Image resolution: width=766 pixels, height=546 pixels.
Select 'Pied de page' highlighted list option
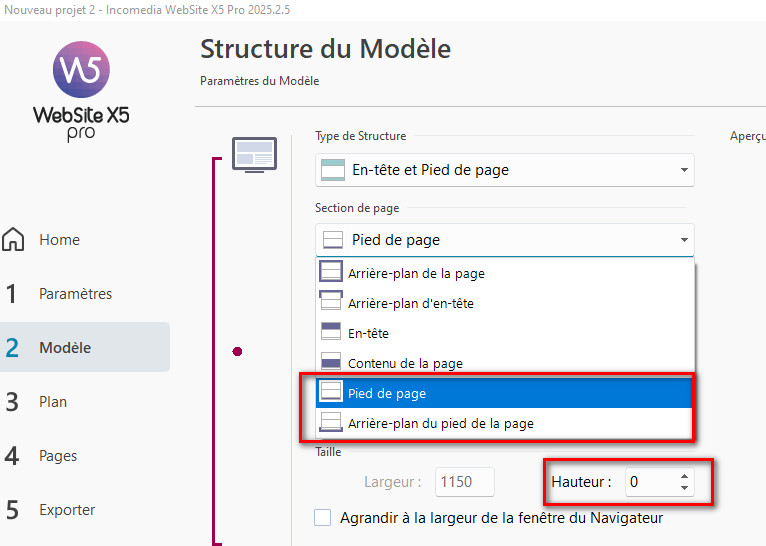(x=504, y=393)
